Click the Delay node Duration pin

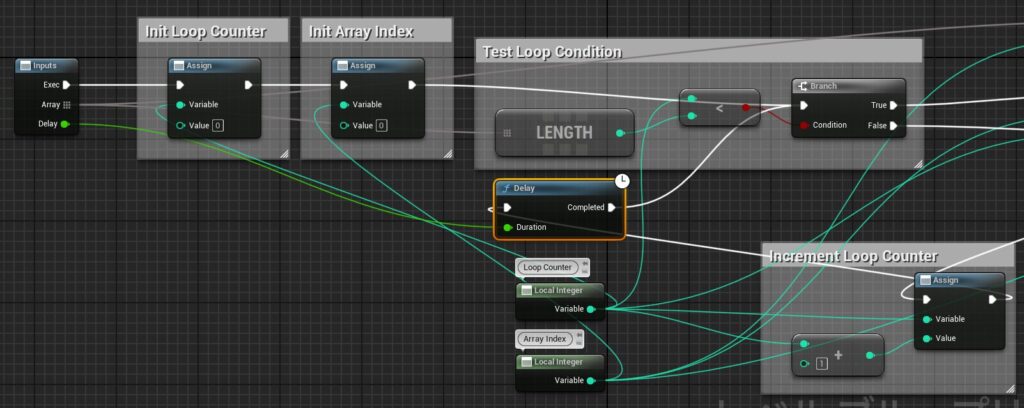[507, 228]
